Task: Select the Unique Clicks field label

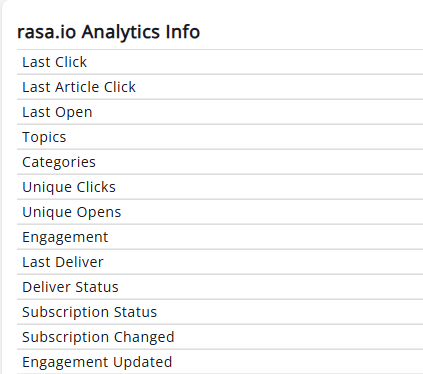Action: tap(69, 187)
